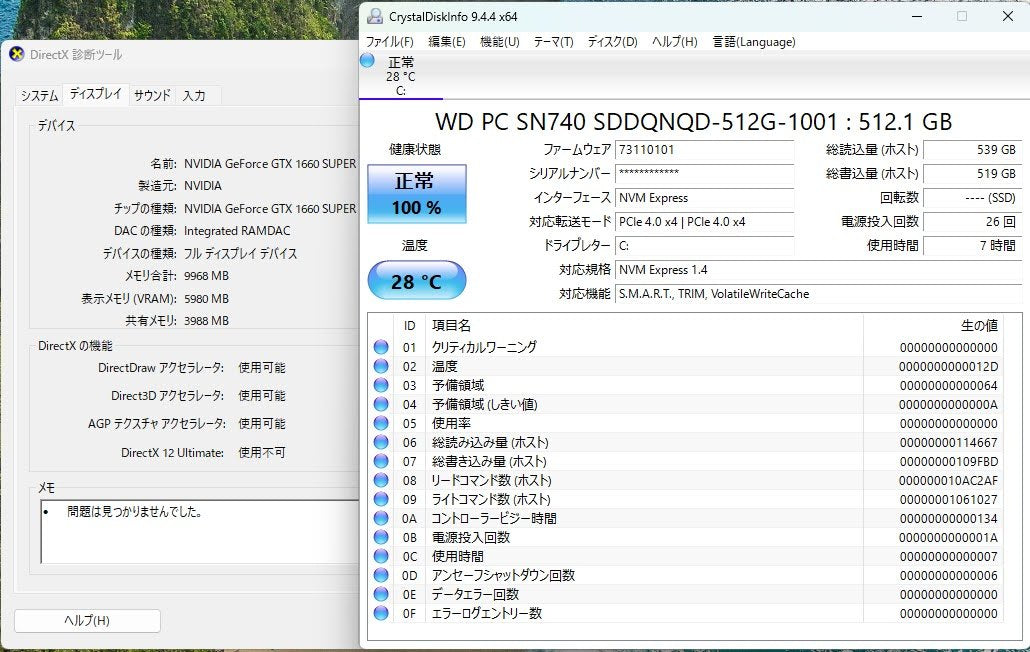
Task: Click the 正常 100 % health status button
Action: 416,194
